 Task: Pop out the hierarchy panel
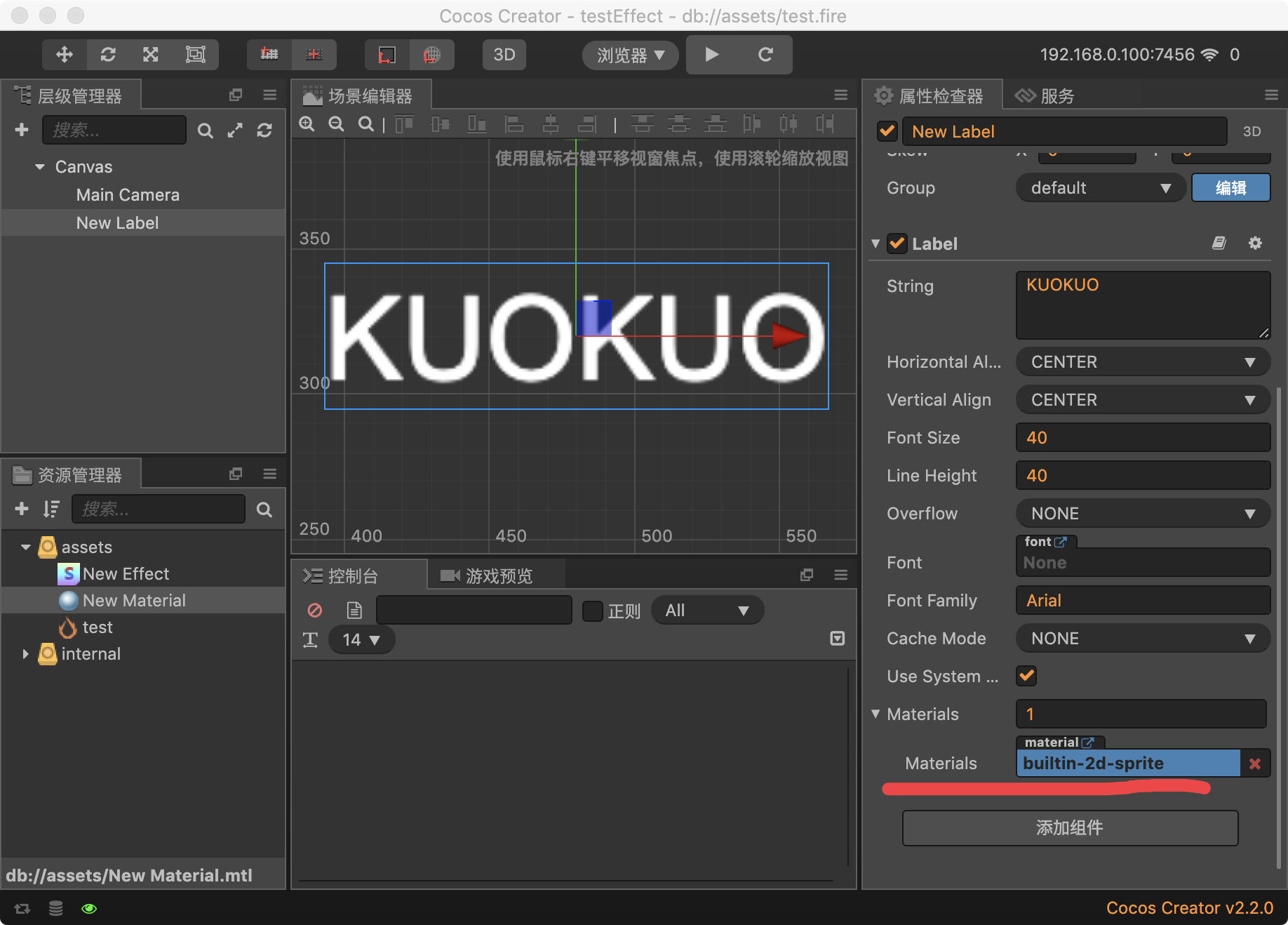pos(236,95)
